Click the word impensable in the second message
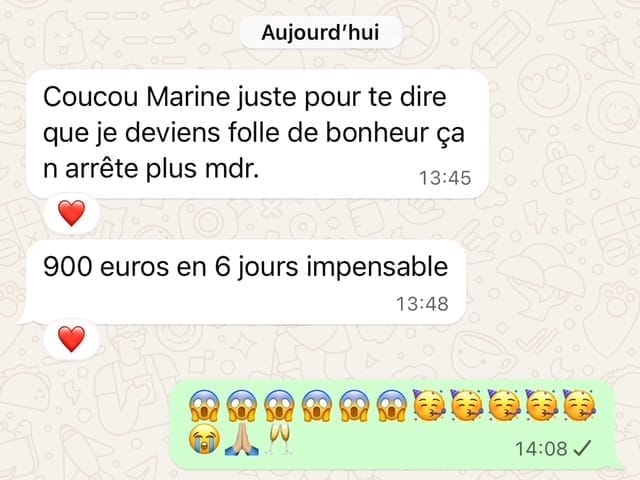 pos(377,267)
